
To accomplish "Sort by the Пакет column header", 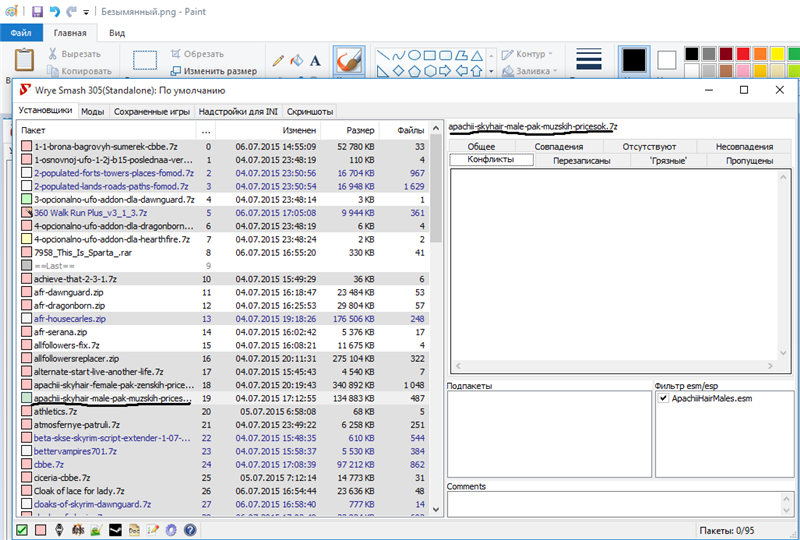I will pyautogui.click(x=106, y=130).
